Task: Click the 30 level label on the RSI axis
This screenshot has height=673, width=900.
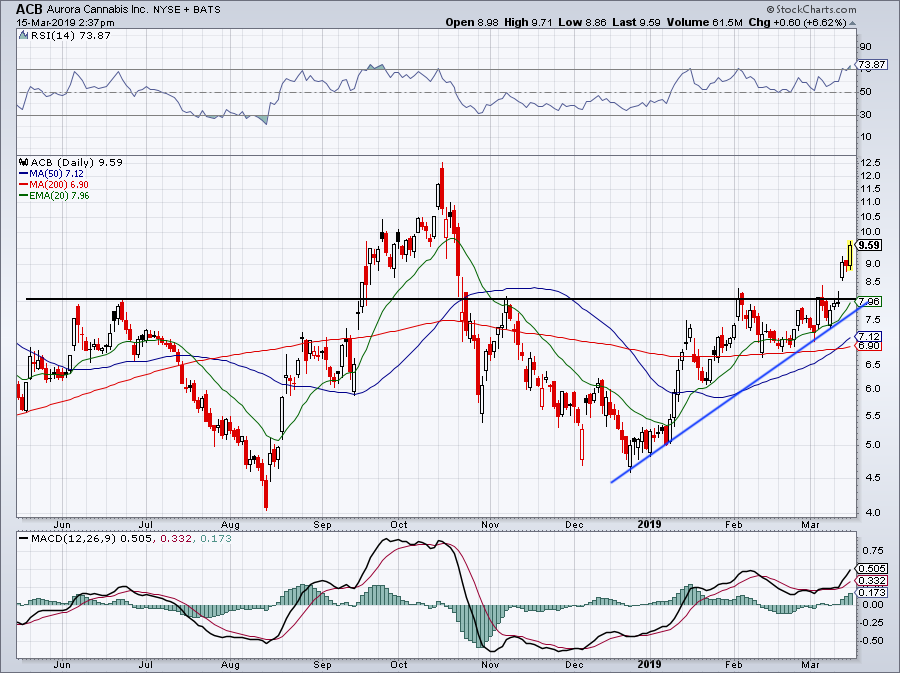Action: tap(866, 115)
